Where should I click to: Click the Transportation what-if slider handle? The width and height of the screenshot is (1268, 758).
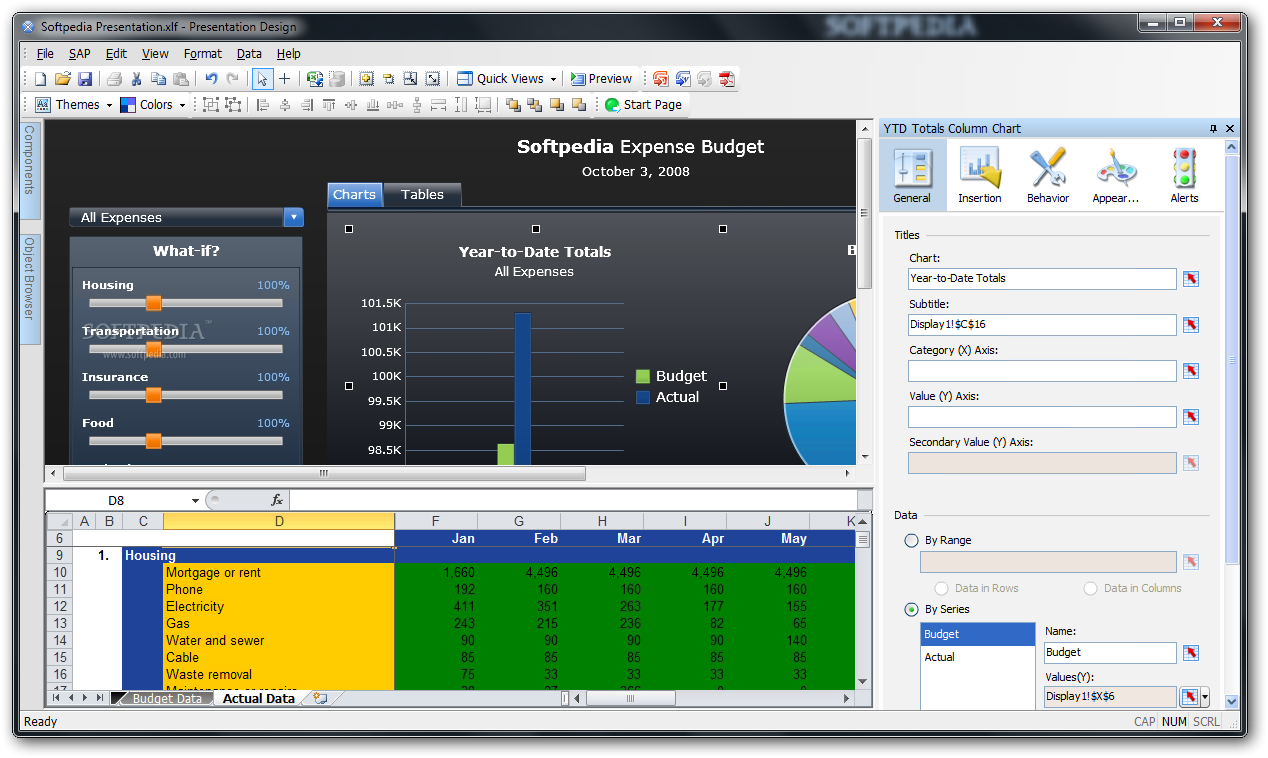click(153, 349)
